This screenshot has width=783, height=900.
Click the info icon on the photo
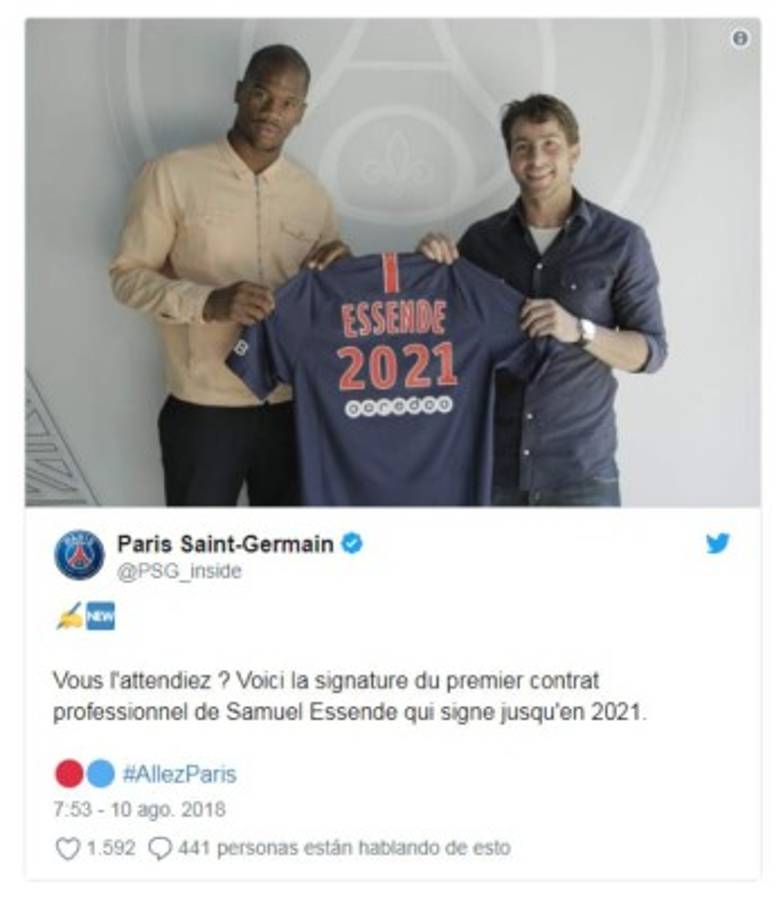(x=740, y=38)
